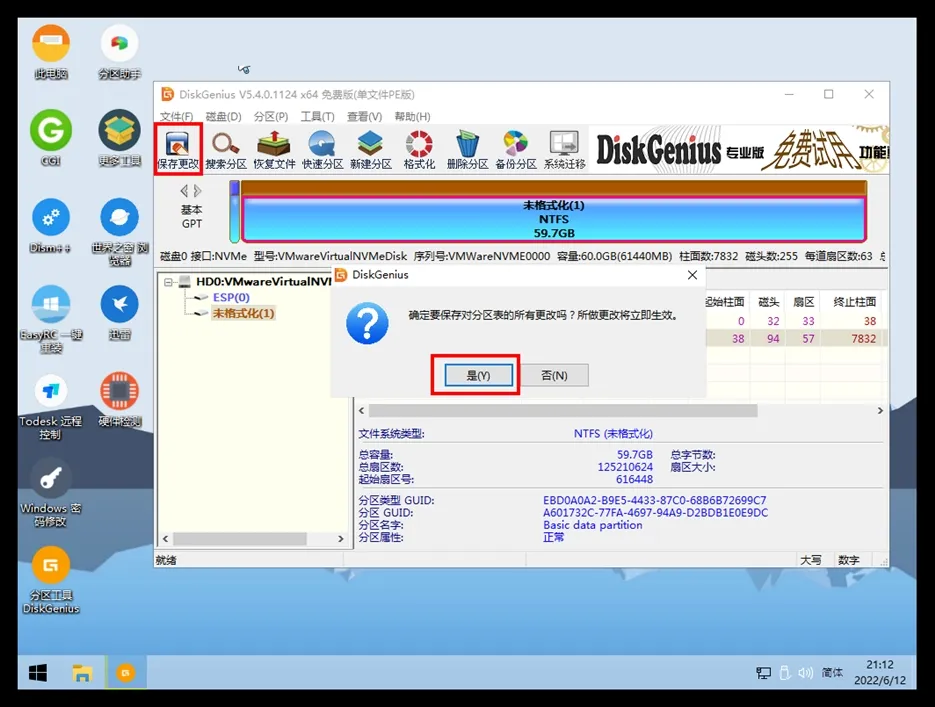The image size is (935, 707).
Task: Click the 删除分区 (Delete Partition) icon
Action: click(x=467, y=149)
